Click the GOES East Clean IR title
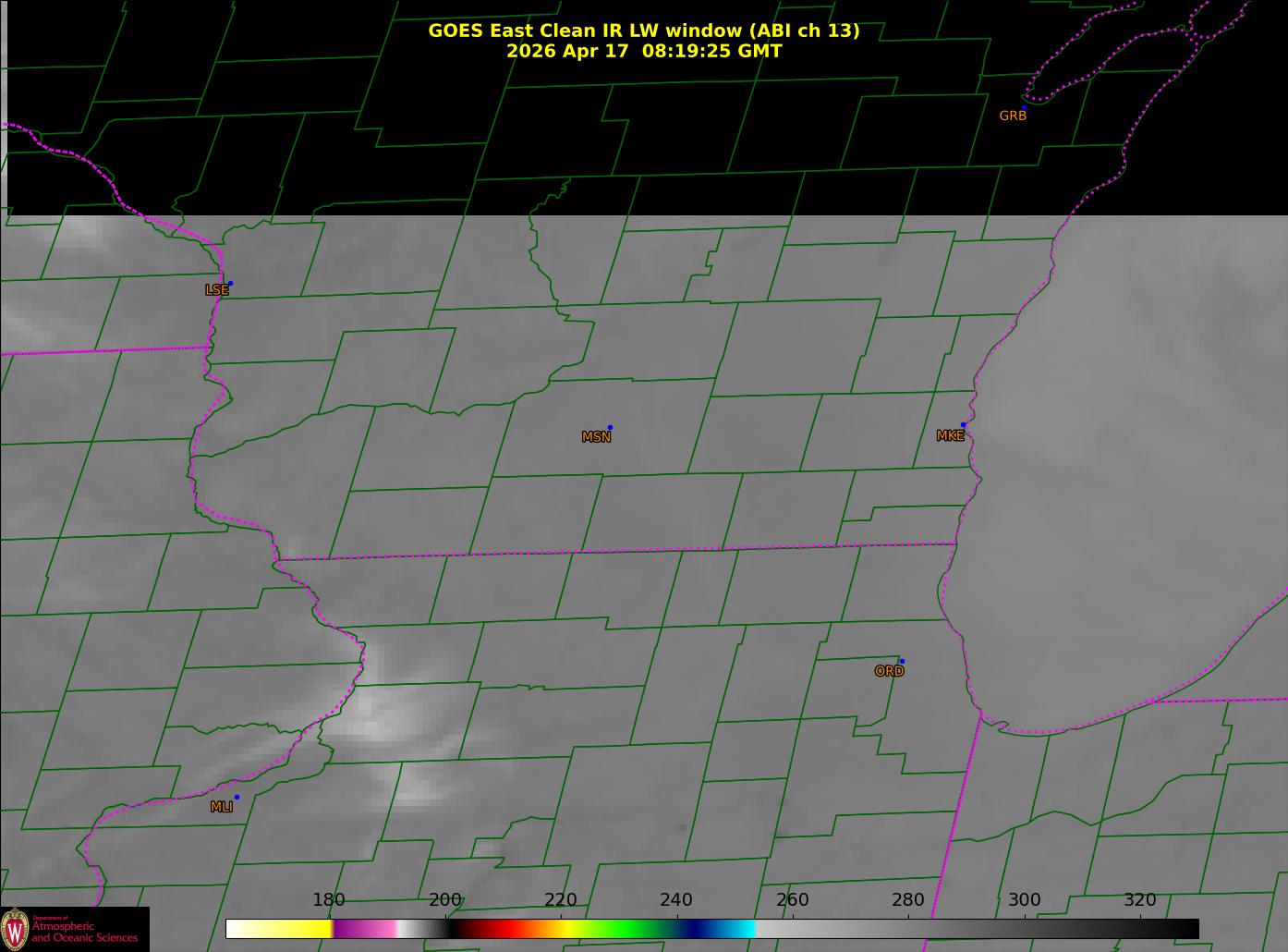 [x=644, y=31]
